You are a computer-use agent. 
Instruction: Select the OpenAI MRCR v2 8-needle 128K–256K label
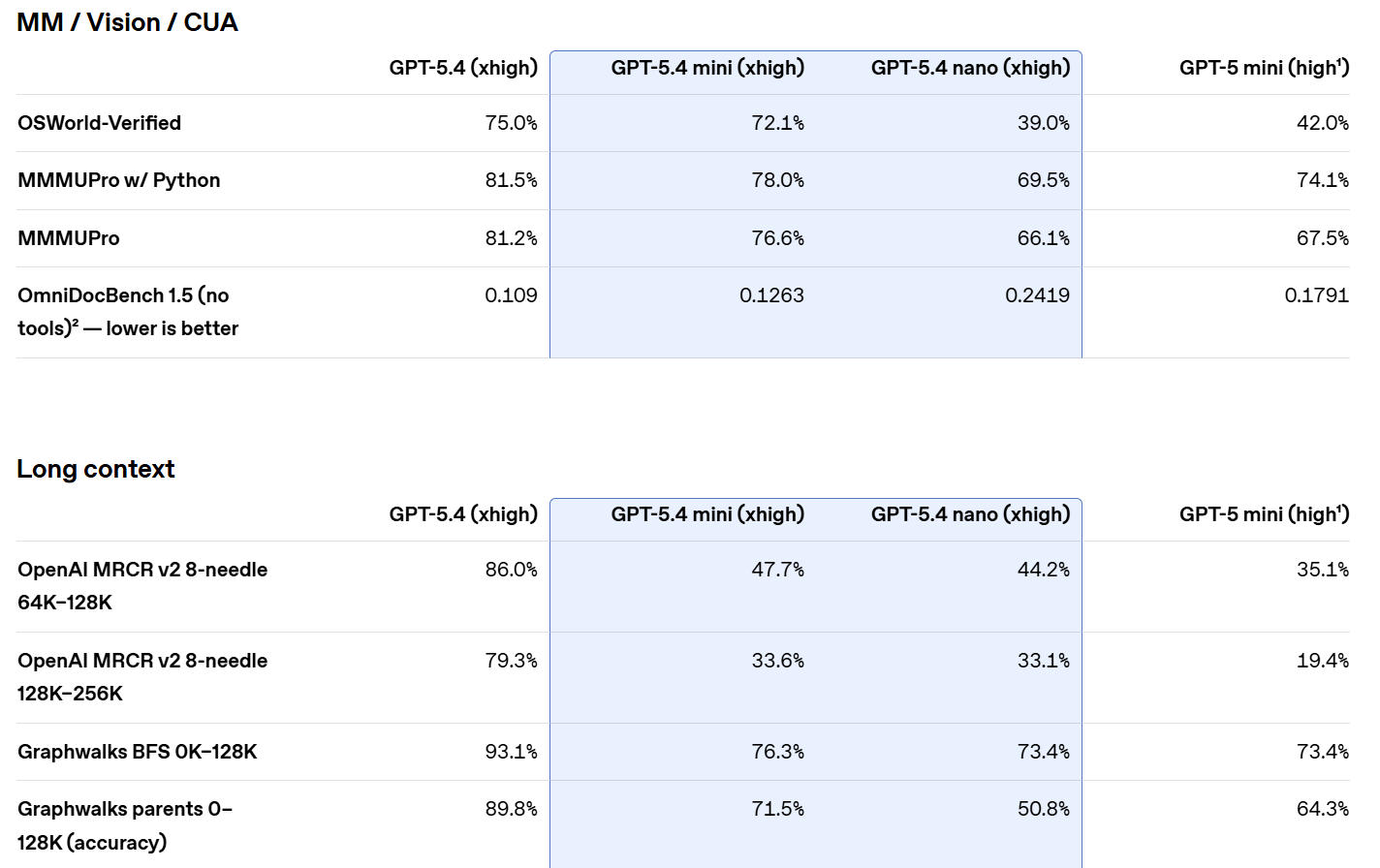coord(141,677)
